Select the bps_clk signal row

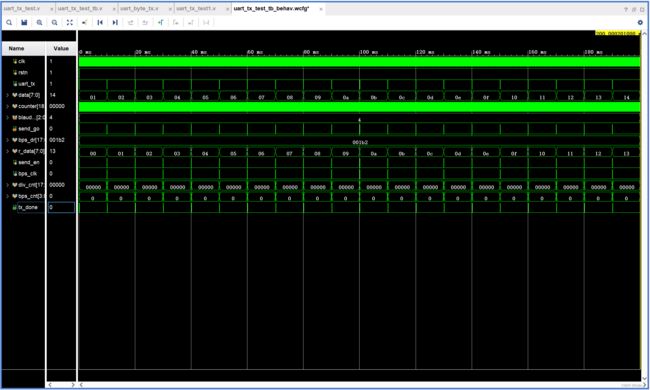click(24, 174)
